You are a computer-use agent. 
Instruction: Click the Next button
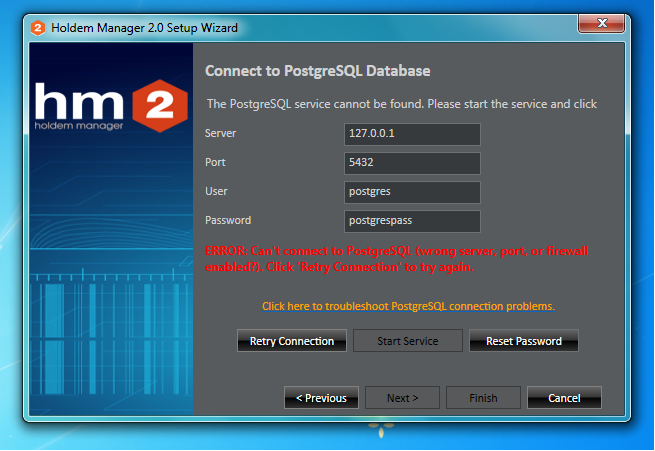point(402,398)
